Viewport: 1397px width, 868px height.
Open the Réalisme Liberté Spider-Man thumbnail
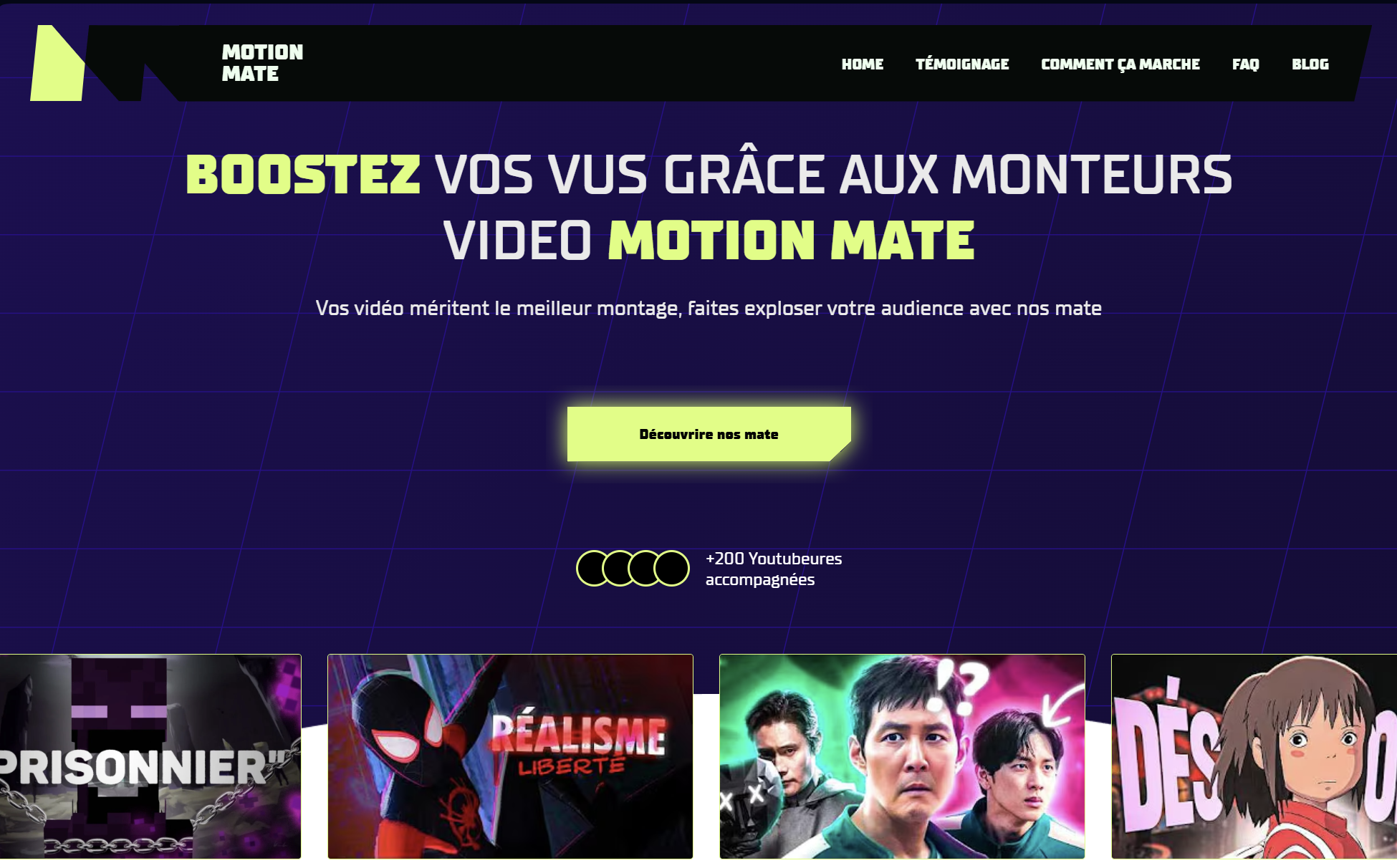(x=510, y=756)
